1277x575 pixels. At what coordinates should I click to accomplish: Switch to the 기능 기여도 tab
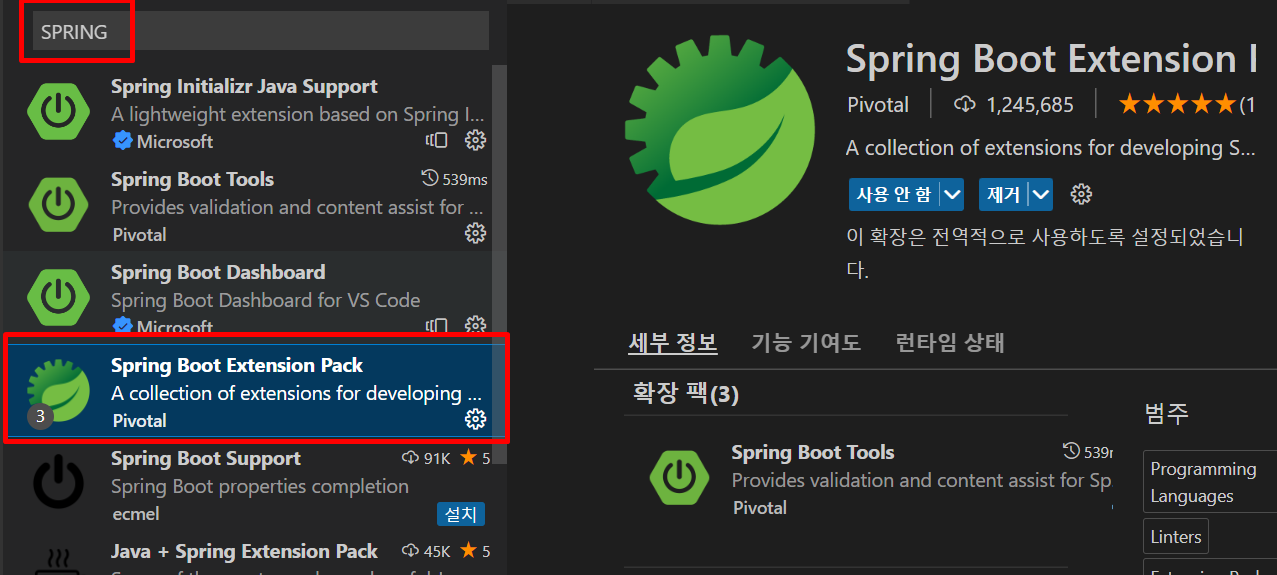point(806,343)
